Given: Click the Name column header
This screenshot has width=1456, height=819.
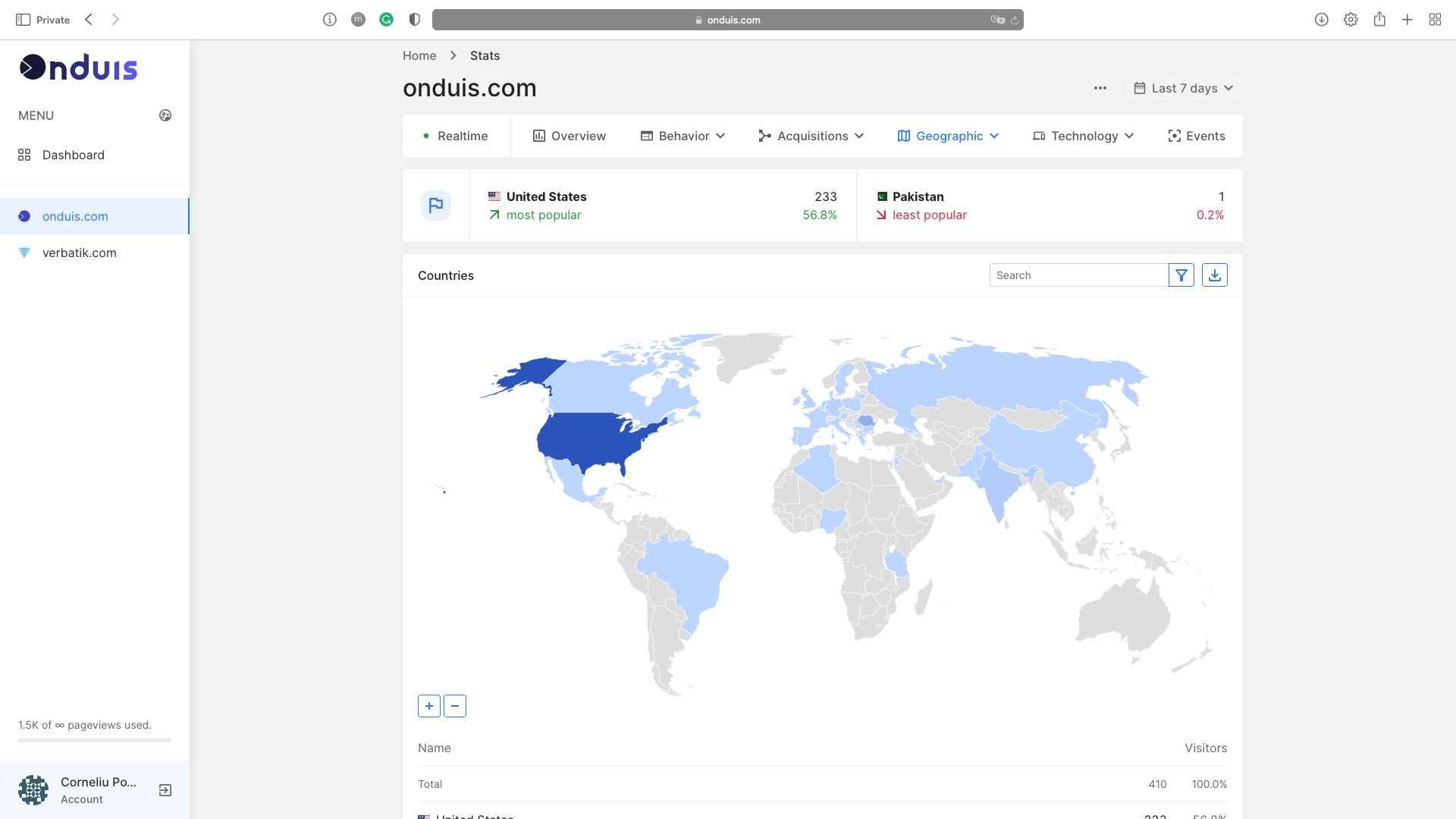Looking at the screenshot, I should tap(435, 748).
